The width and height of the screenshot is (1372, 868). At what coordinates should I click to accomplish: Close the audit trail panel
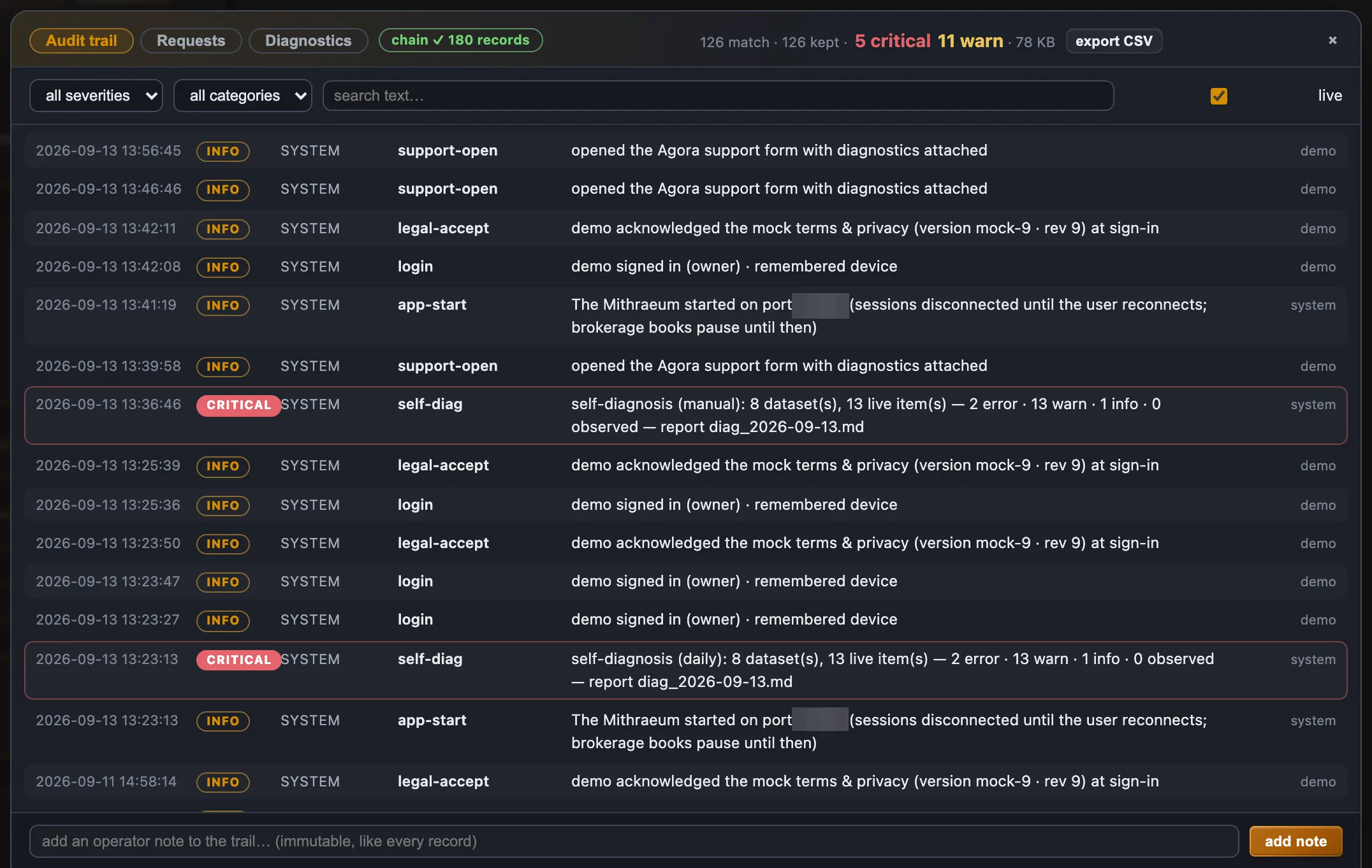coord(1332,40)
